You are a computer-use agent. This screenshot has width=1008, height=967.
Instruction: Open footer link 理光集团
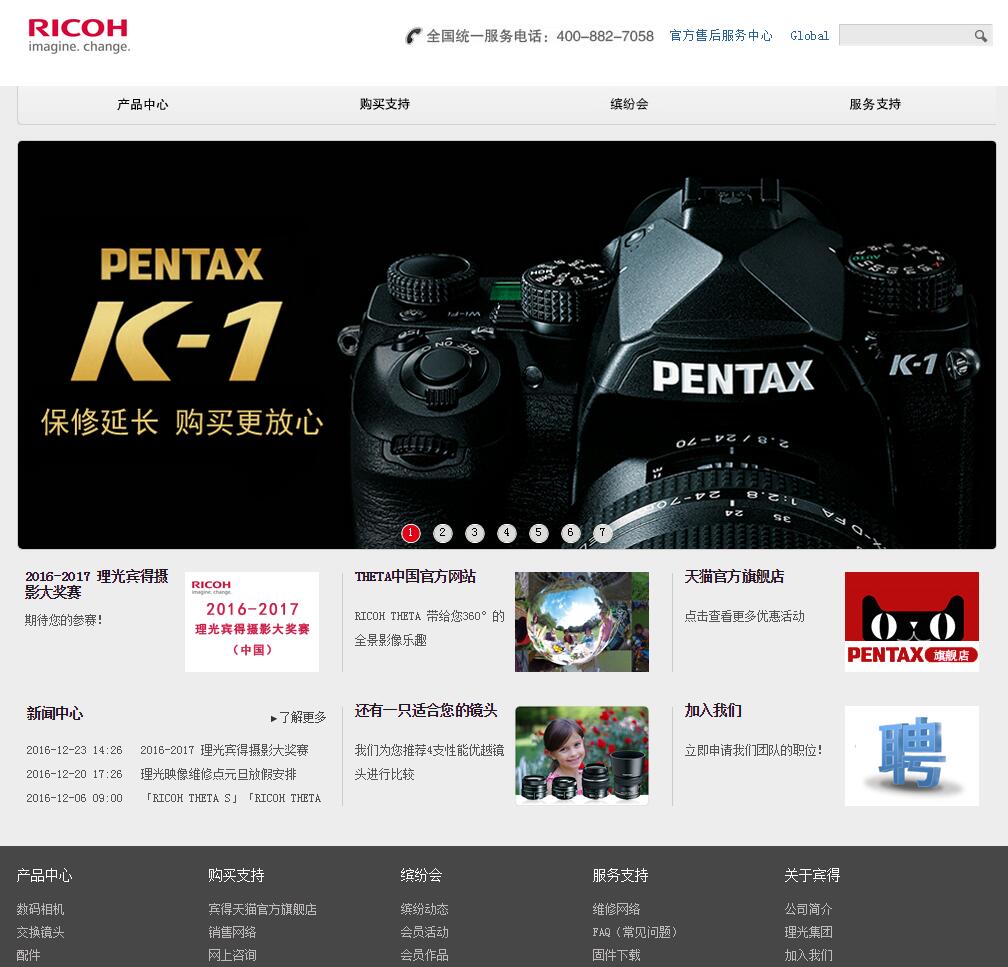pos(808,932)
